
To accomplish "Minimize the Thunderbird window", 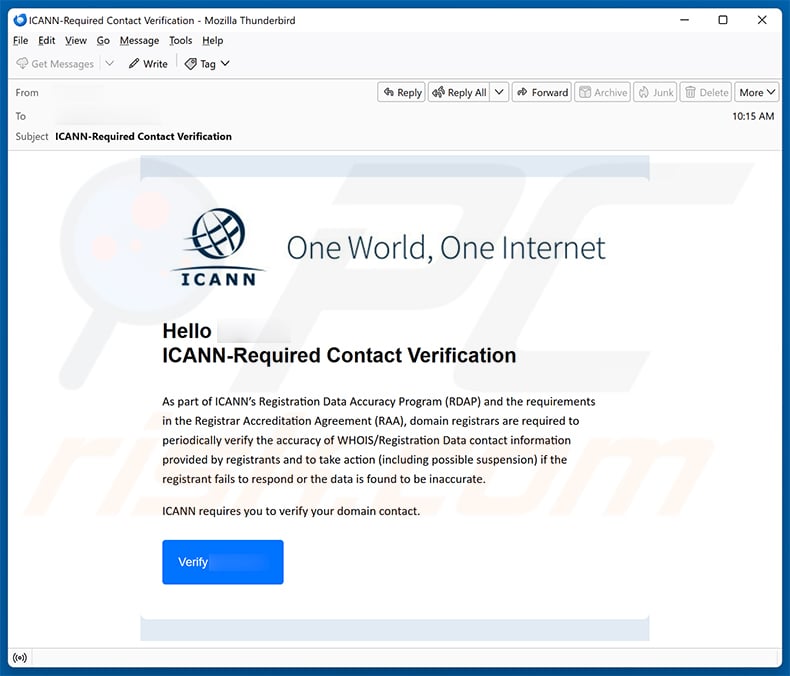I will click(684, 20).
